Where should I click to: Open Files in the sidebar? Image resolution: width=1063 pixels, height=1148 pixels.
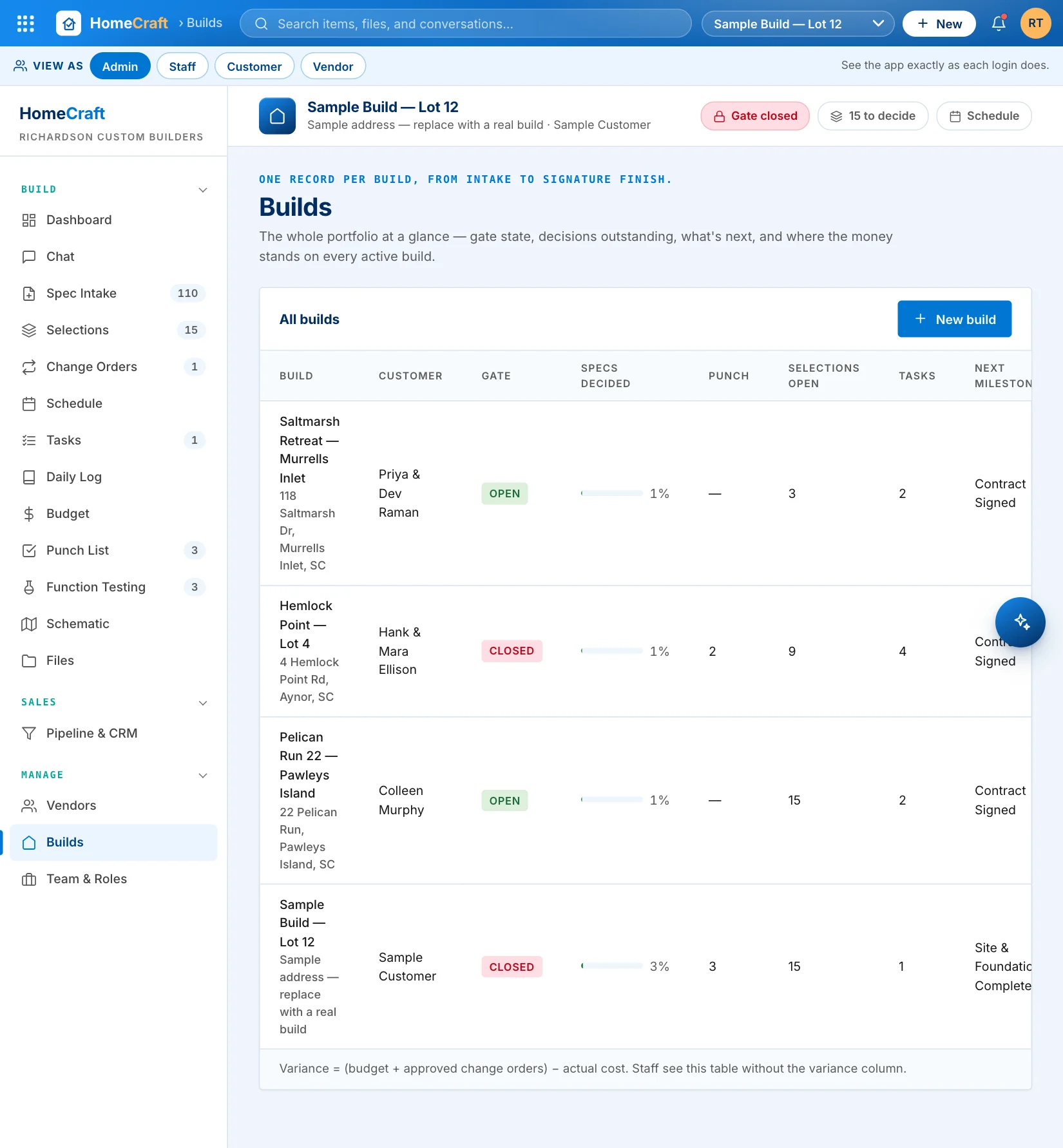coord(113,661)
